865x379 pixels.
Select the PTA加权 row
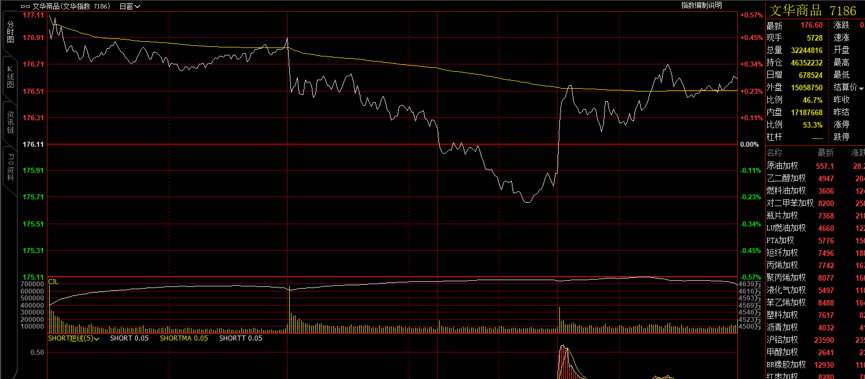[x=815, y=241]
